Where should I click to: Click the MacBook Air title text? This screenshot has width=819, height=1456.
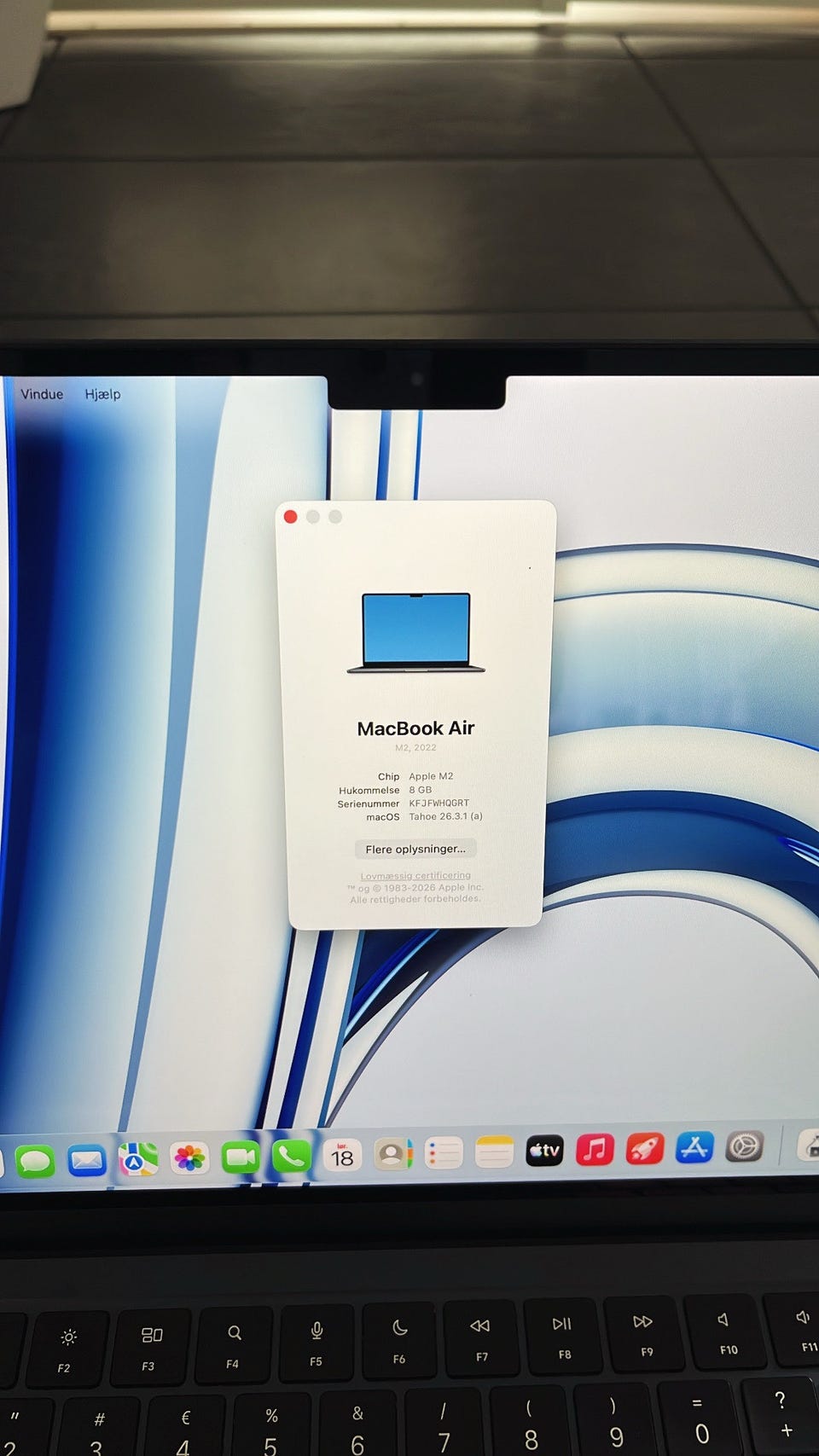[x=415, y=728]
